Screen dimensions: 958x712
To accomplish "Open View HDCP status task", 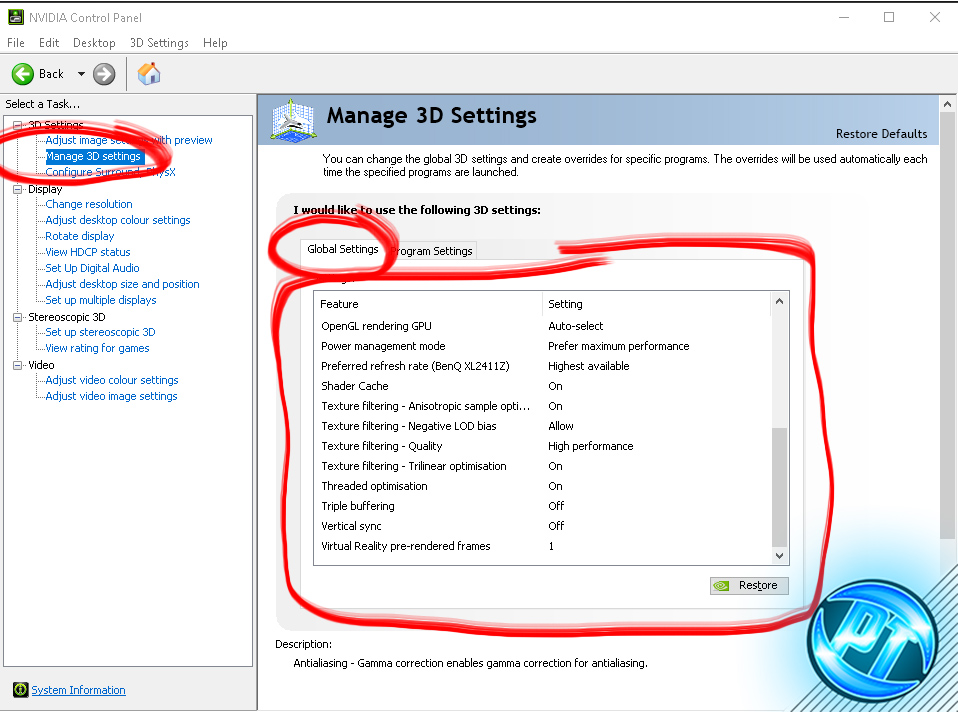I will 87,252.
